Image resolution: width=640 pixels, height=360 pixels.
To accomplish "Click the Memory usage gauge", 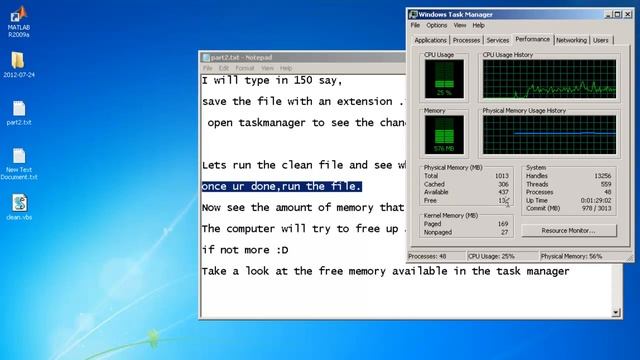I will pyautogui.click(x=444, y=135).
